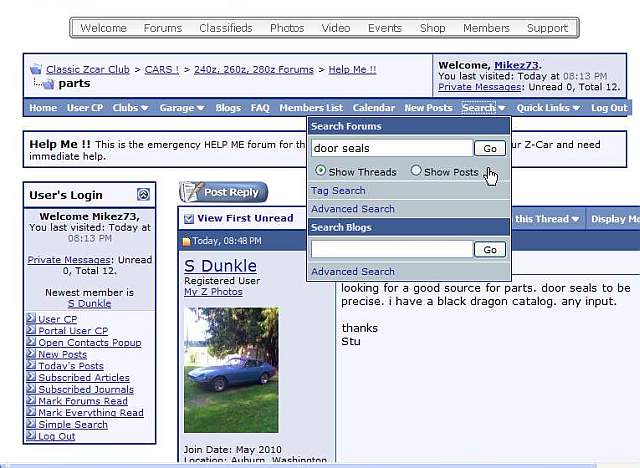Image resolution: width=640 pixels, height=468 pixels.
Task: Open Private Messages link in User's Login panel
Action: [x=69, y=260]
